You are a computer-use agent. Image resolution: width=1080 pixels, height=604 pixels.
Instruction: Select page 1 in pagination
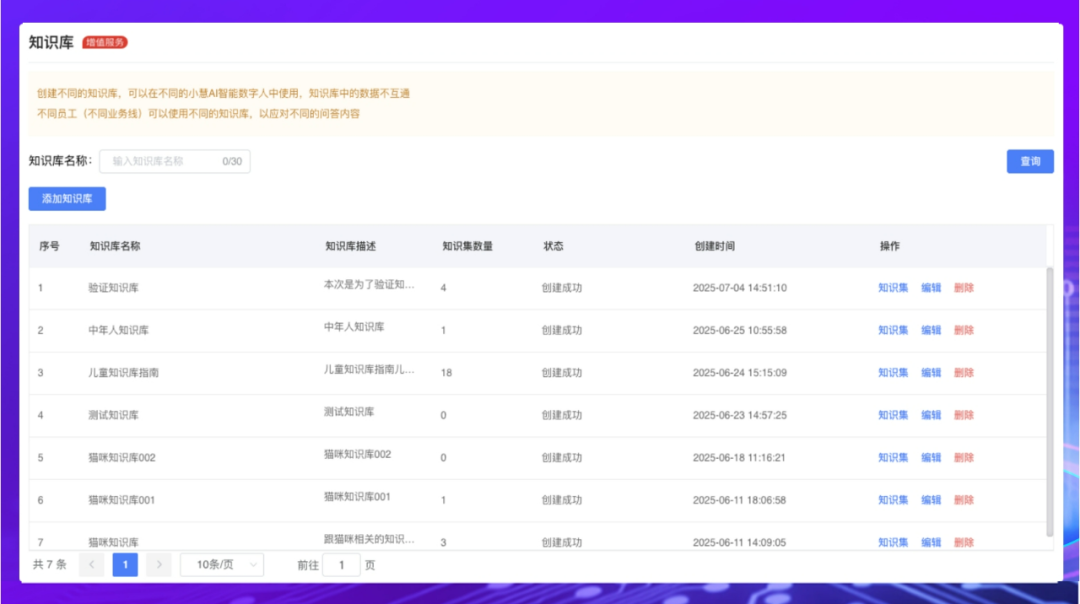125,565
